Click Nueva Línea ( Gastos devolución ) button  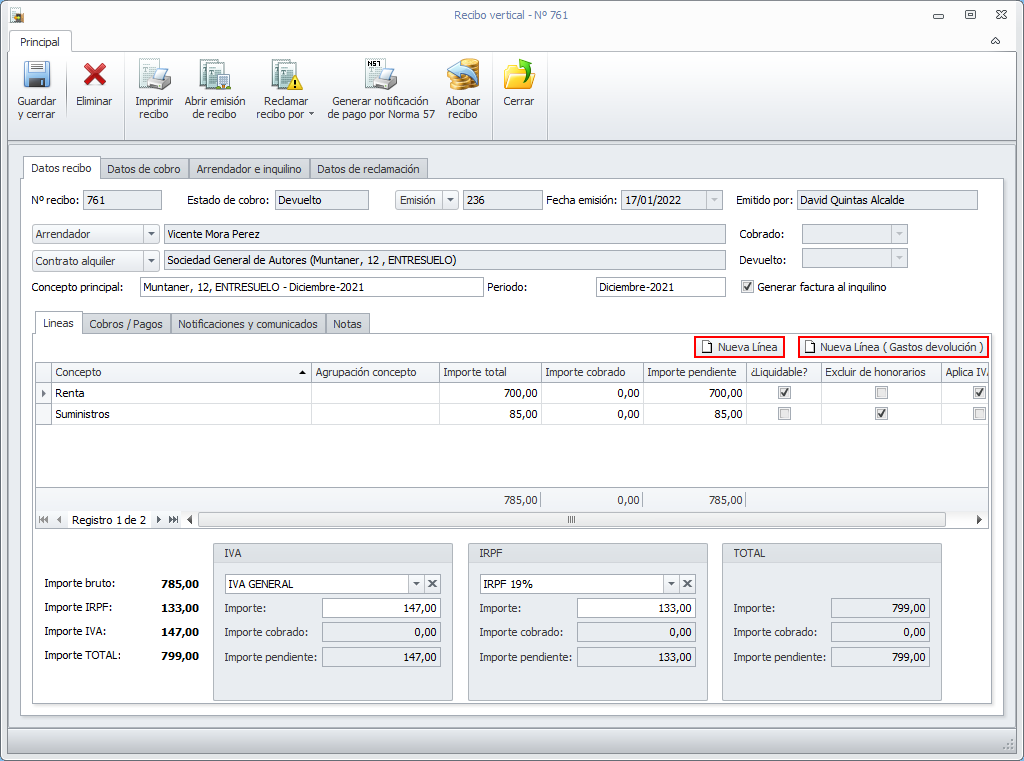tap(894, 347)
